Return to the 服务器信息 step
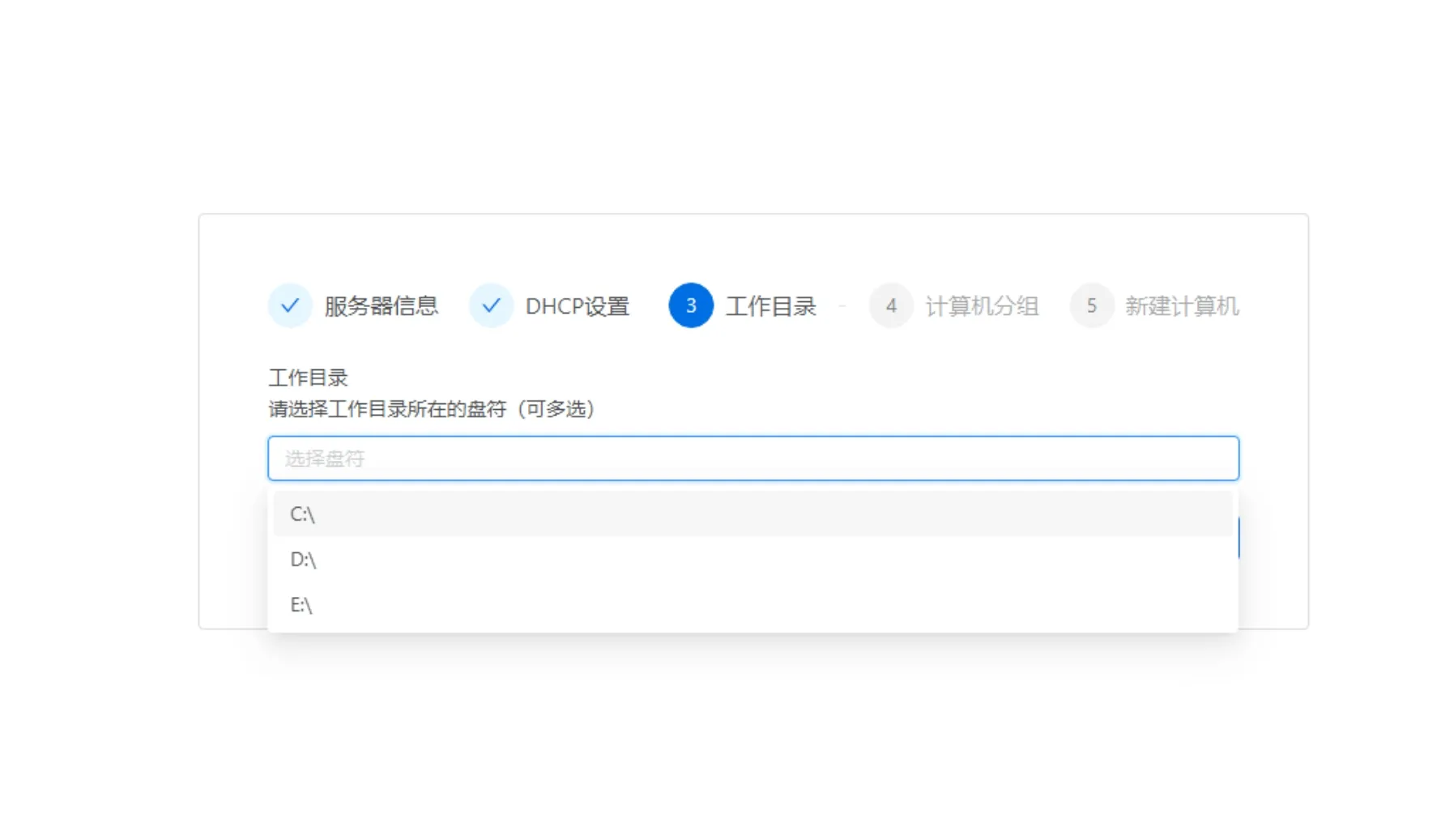1454x840 pixels. pos(379,305)
